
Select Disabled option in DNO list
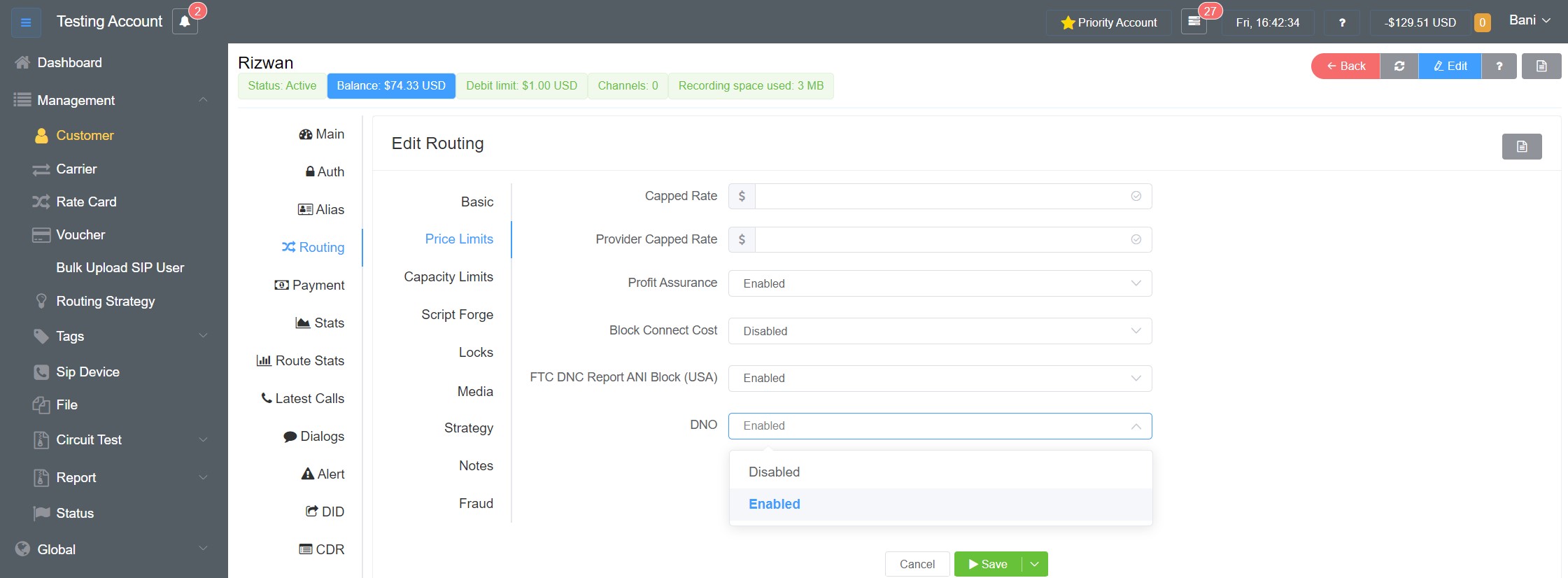(774, 472)
